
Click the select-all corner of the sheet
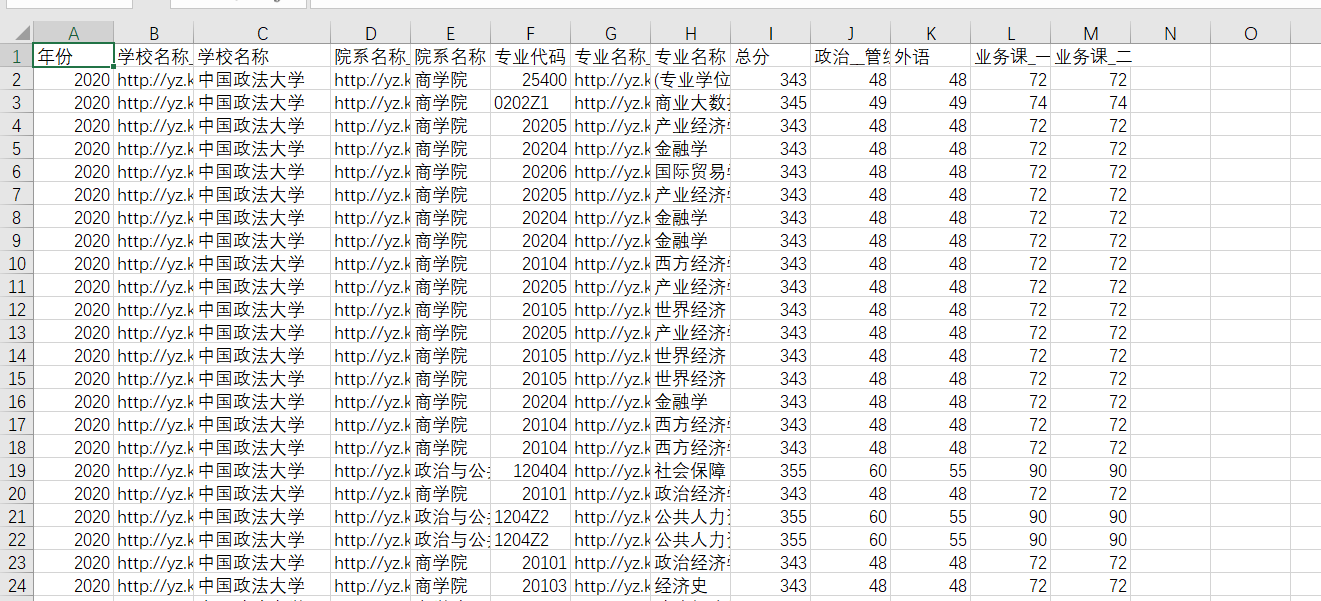click(x=17, y=33)
